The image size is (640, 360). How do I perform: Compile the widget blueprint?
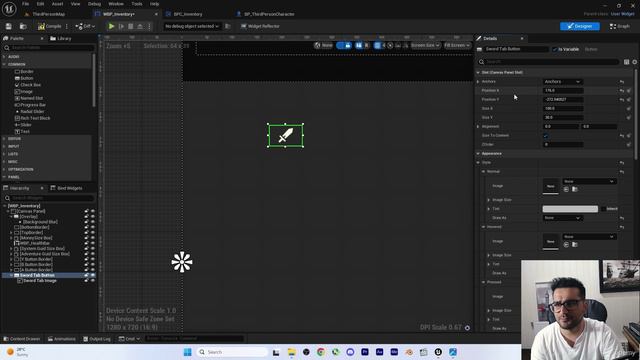click(50, 26)
